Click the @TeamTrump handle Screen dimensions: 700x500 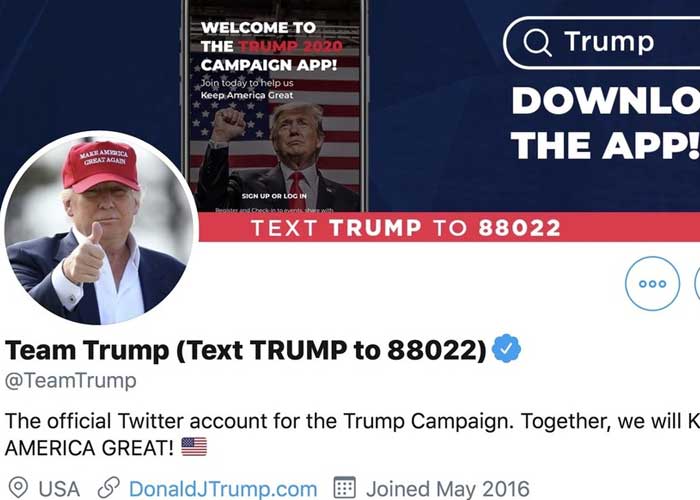(71, 381)
